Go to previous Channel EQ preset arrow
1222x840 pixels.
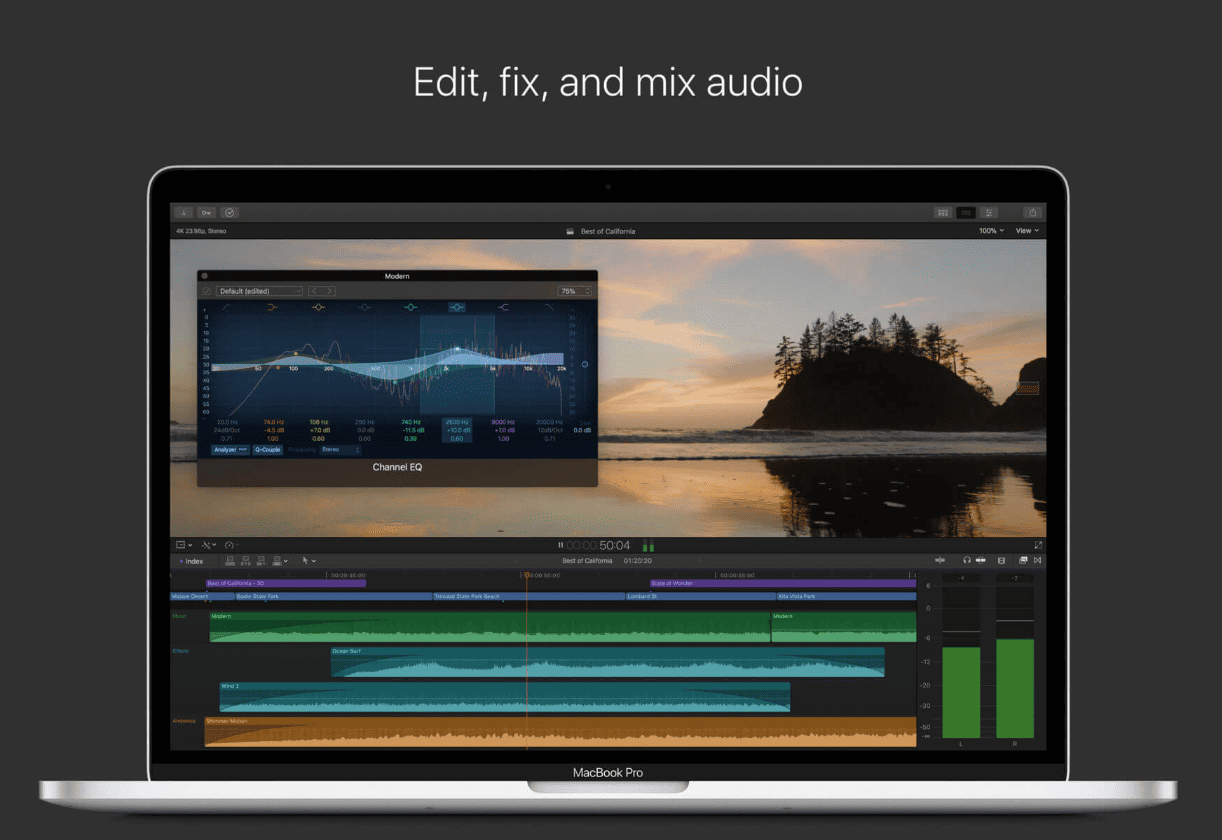(315, 291)
